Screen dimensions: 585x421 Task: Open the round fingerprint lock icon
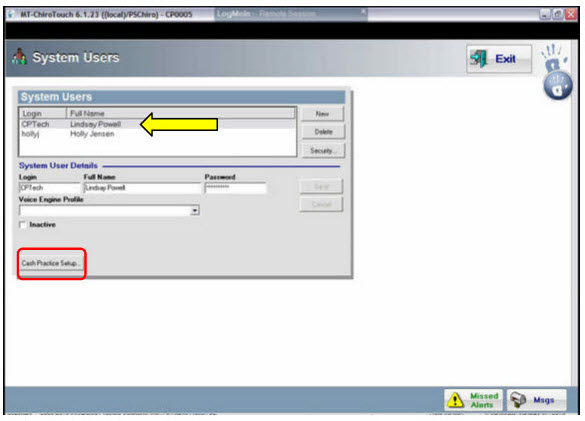pos(557,86)
